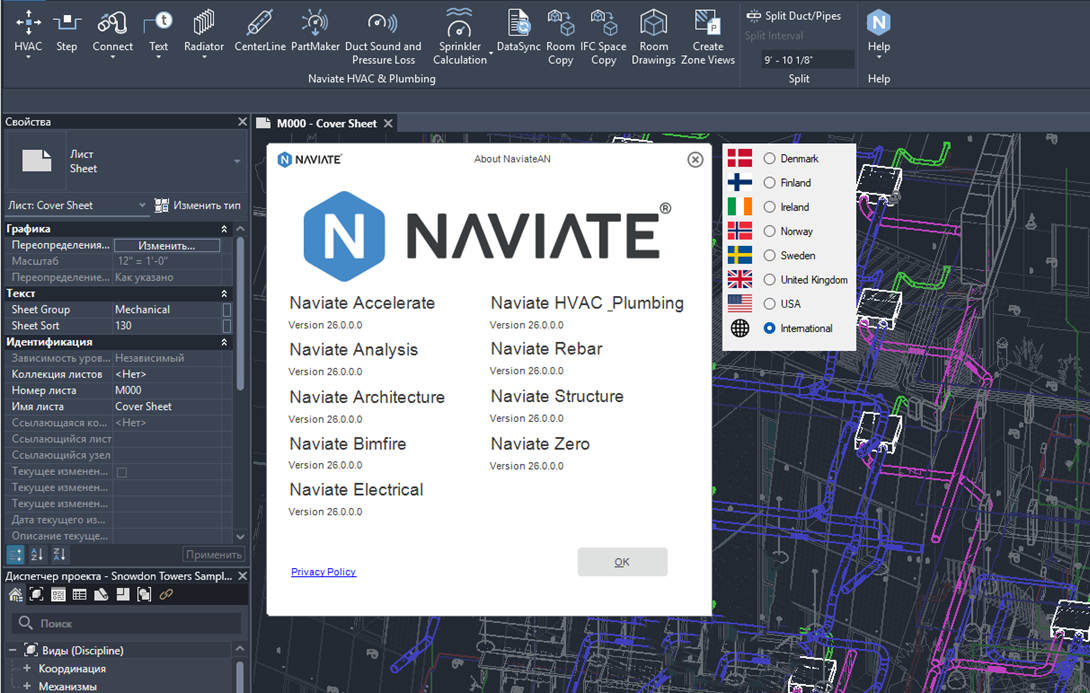Open the Connect tool
This screenshot has width=1090, height=693.
coord(113,33)
